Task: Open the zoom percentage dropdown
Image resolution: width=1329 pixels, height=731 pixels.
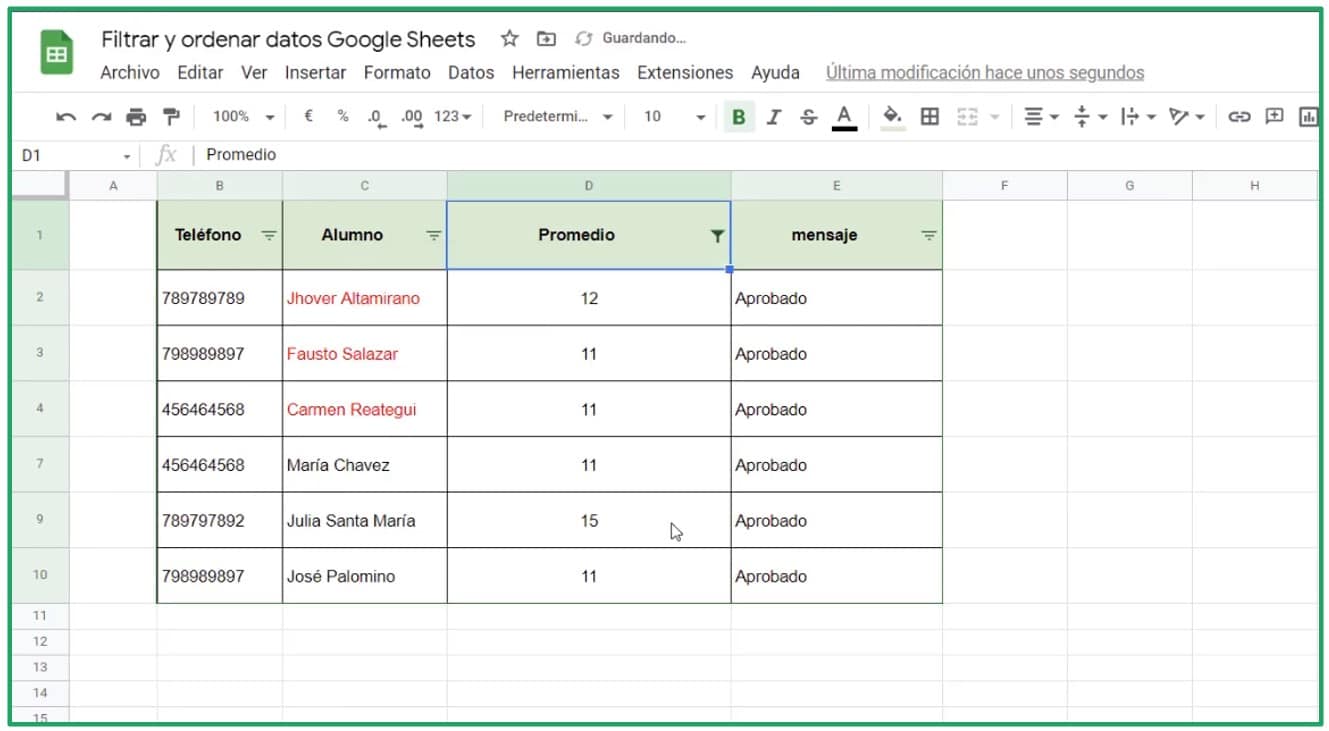Action: pyautogui.click(x=240, y=116)
